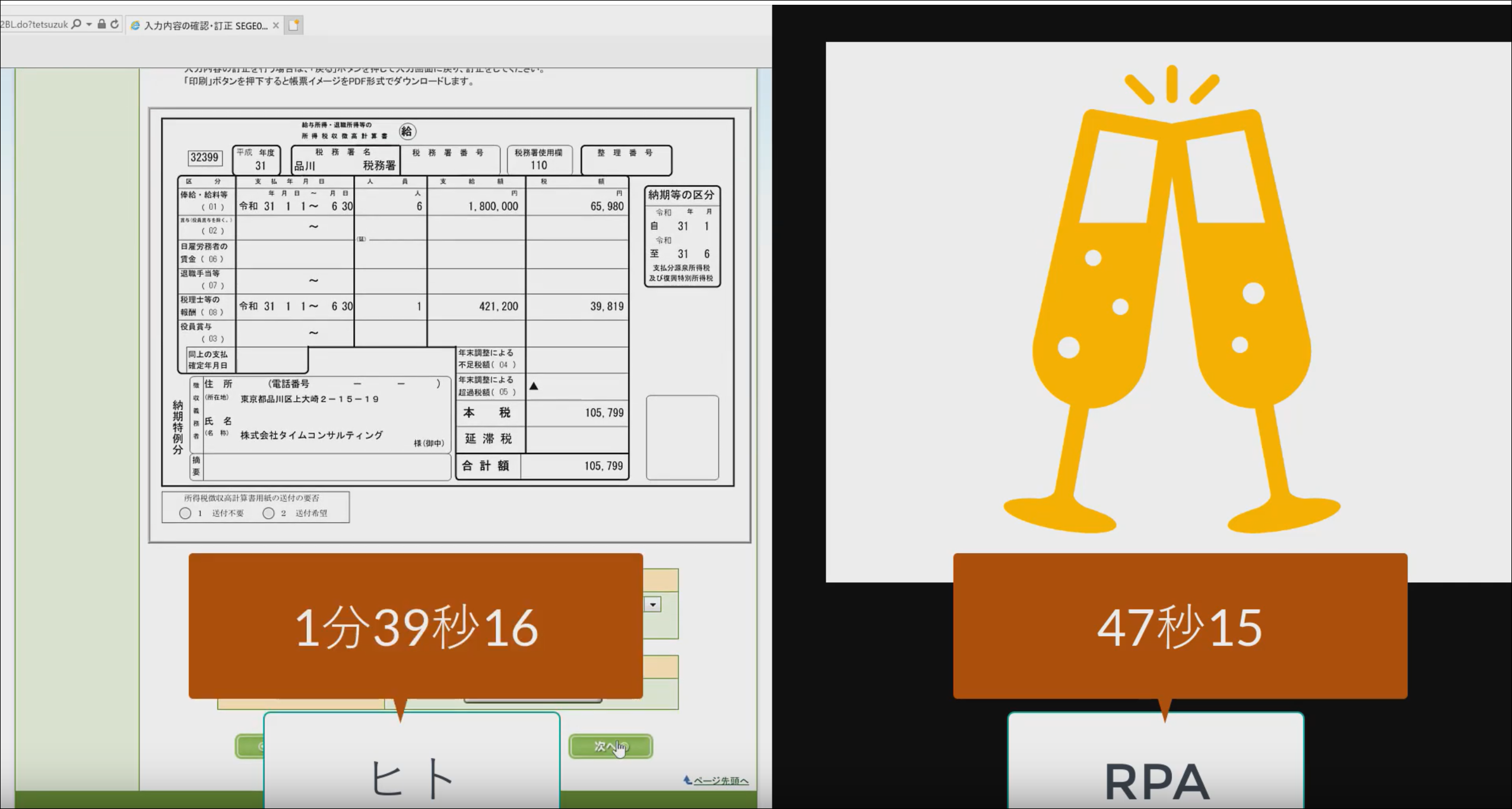Click the Internet Explorer tab favicon
Viewport: 1512px width, 809px height.
(135, 26)
